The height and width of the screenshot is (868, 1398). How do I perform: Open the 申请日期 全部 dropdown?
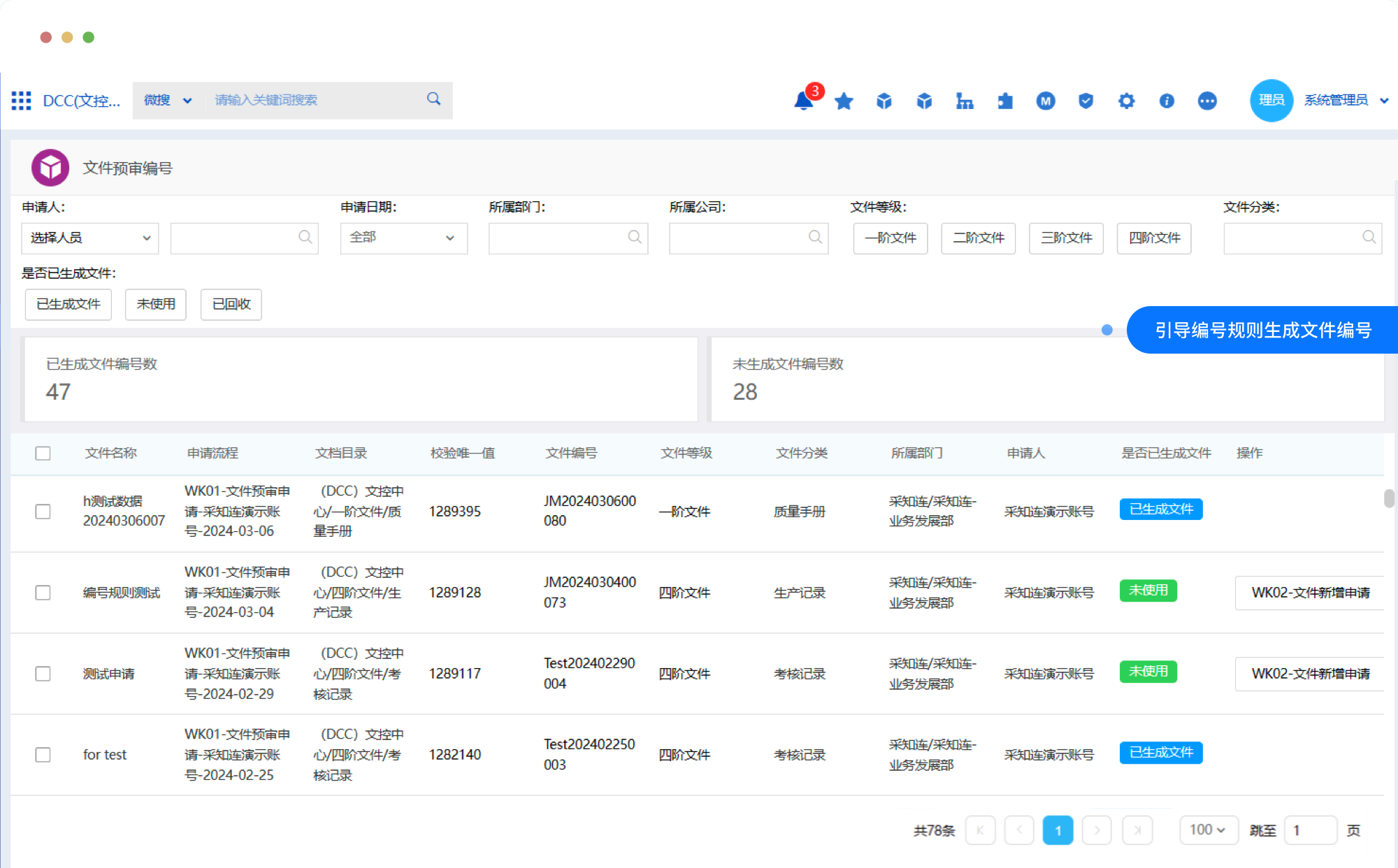pos(403,238)
